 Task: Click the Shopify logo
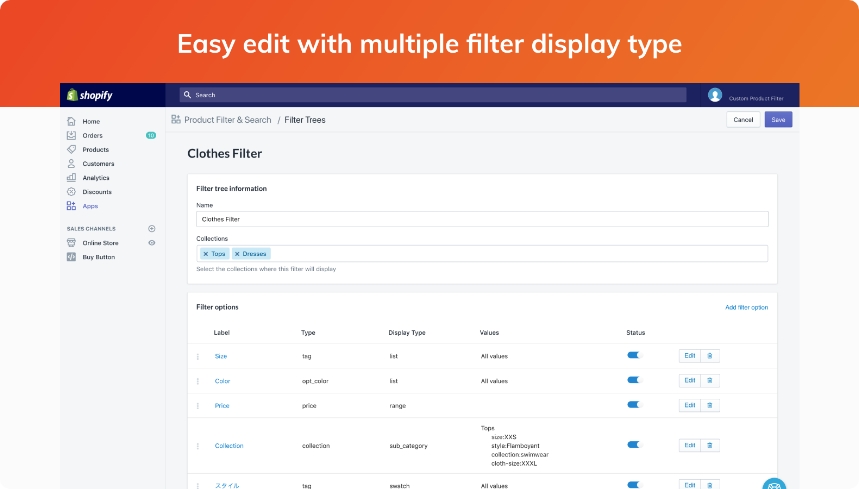coord(90,95)
